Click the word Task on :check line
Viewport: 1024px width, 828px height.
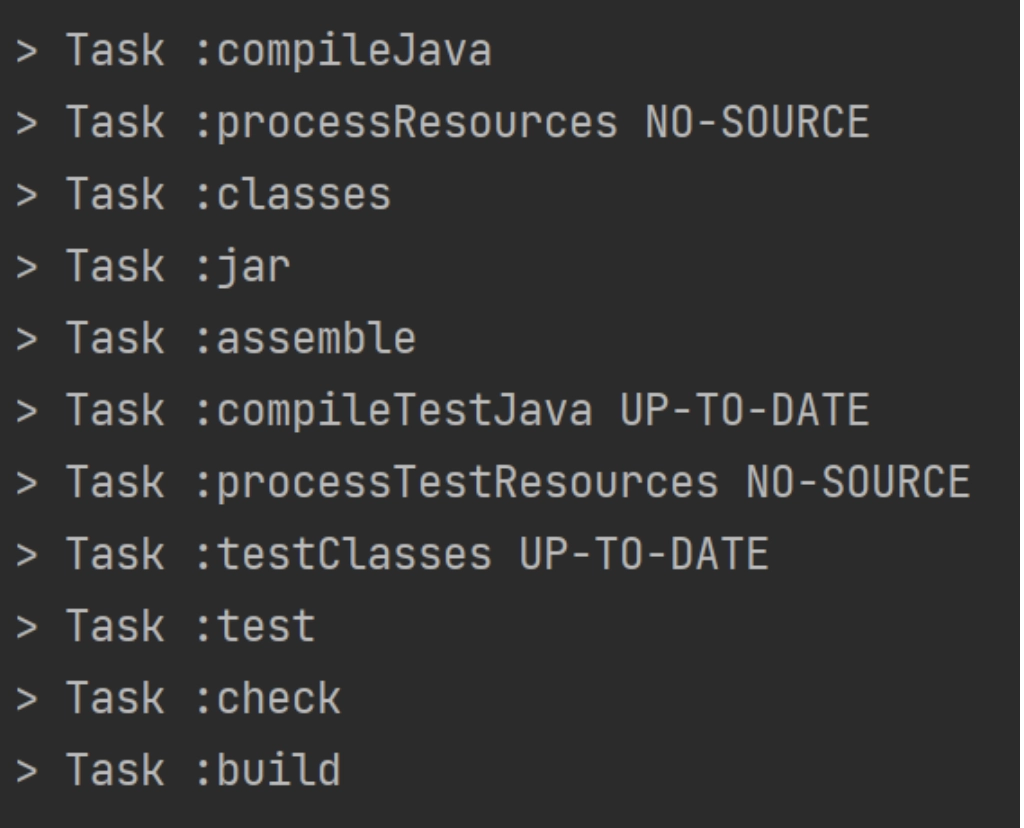(x=115, y=699)
